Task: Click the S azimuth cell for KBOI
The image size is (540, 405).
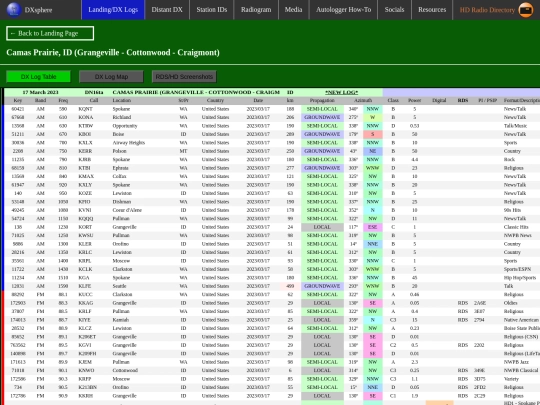Action: point(373,134)
